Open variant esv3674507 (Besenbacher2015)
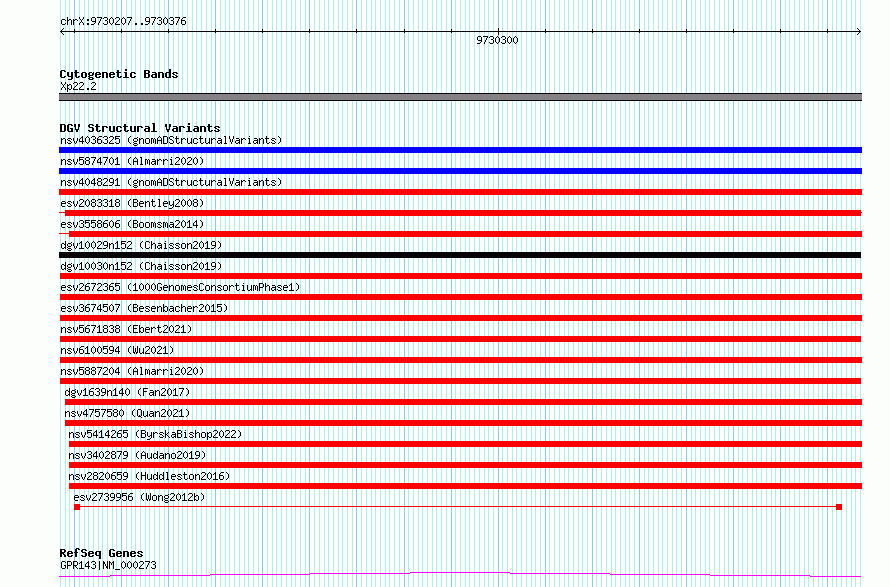890x587 pixels. pos(144,308)
